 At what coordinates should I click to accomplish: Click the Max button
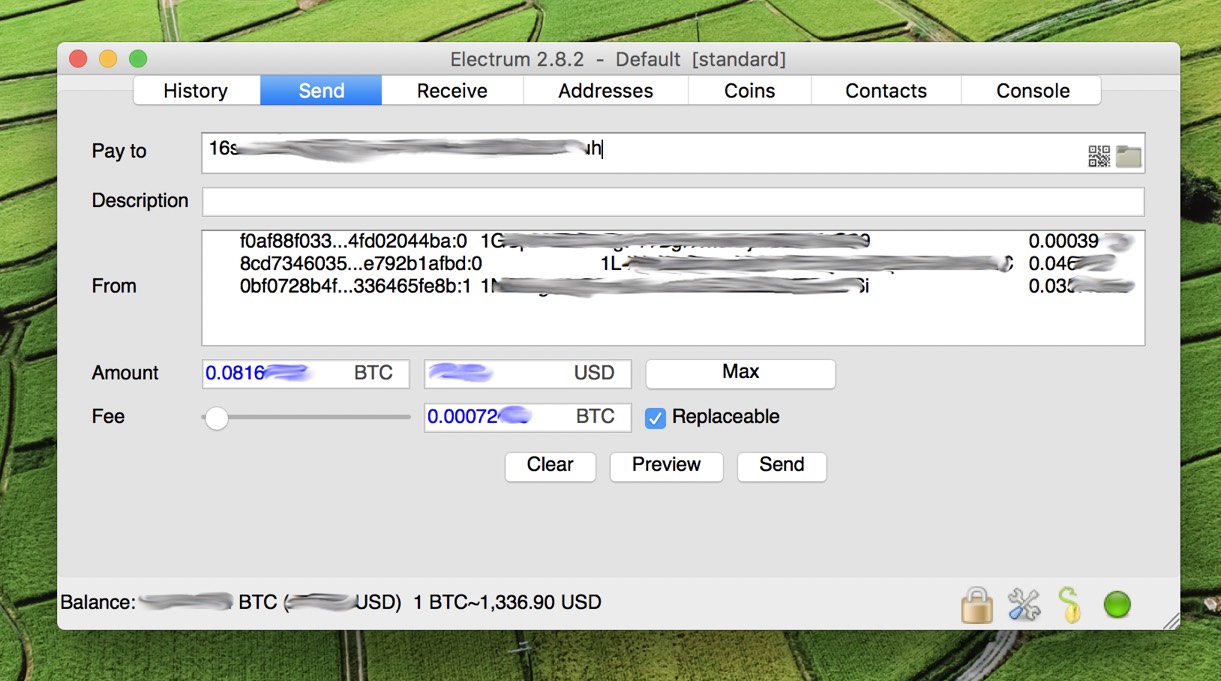click(x=740, y=373)
